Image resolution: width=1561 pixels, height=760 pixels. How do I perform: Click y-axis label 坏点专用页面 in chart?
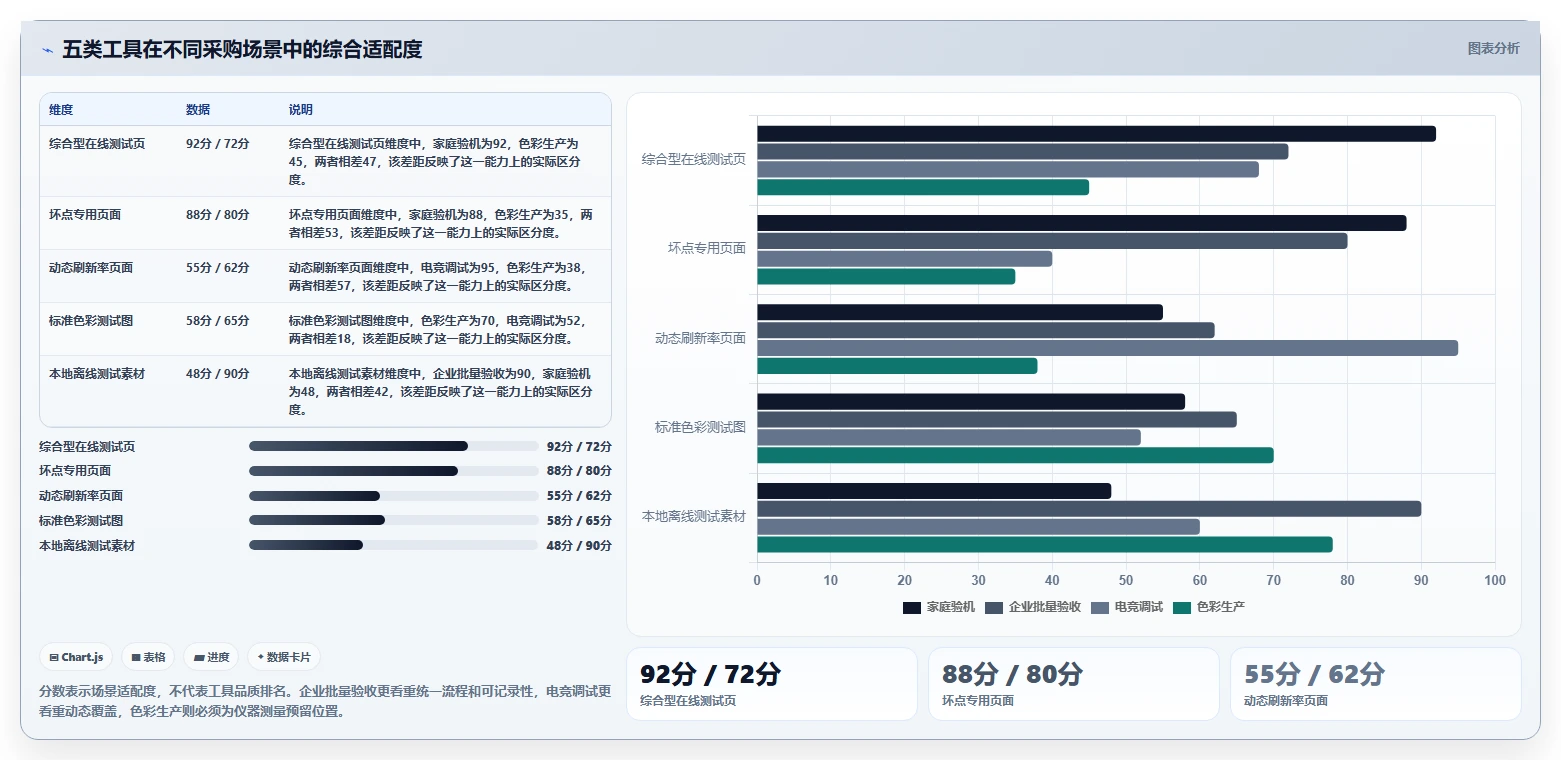[x=707, y=248]
